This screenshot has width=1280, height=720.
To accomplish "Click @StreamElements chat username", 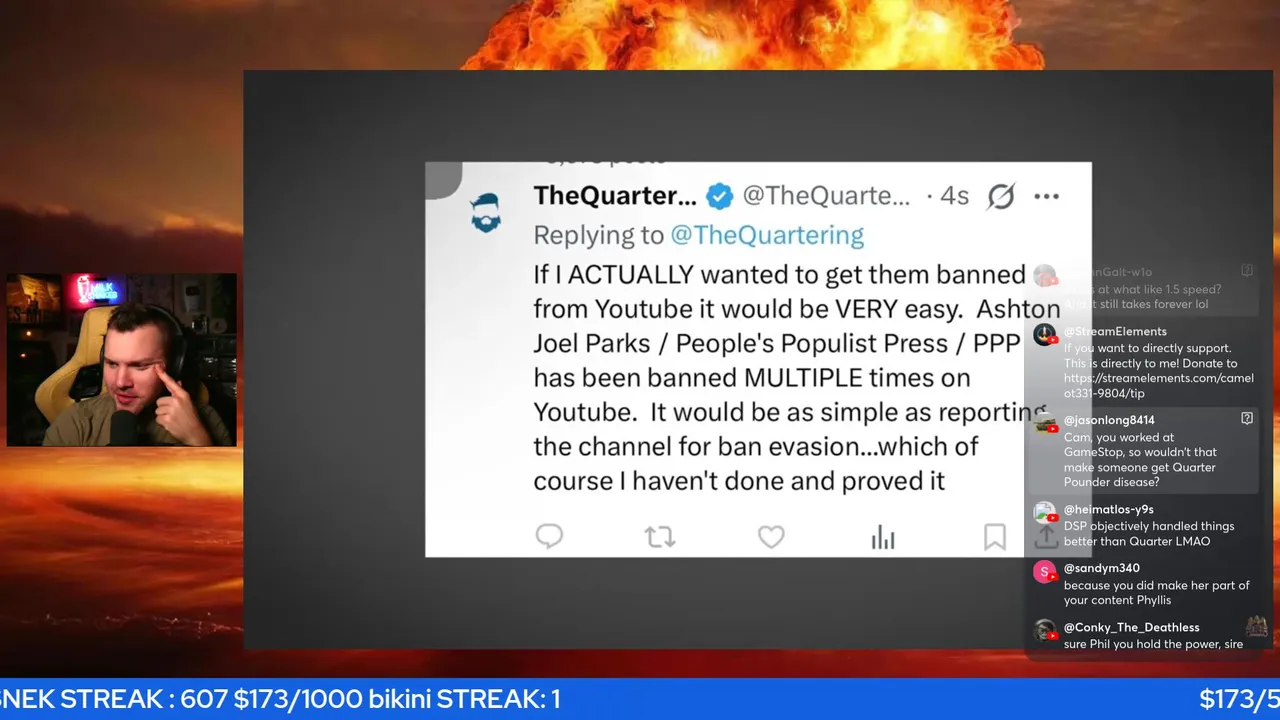I will 1115,331.
